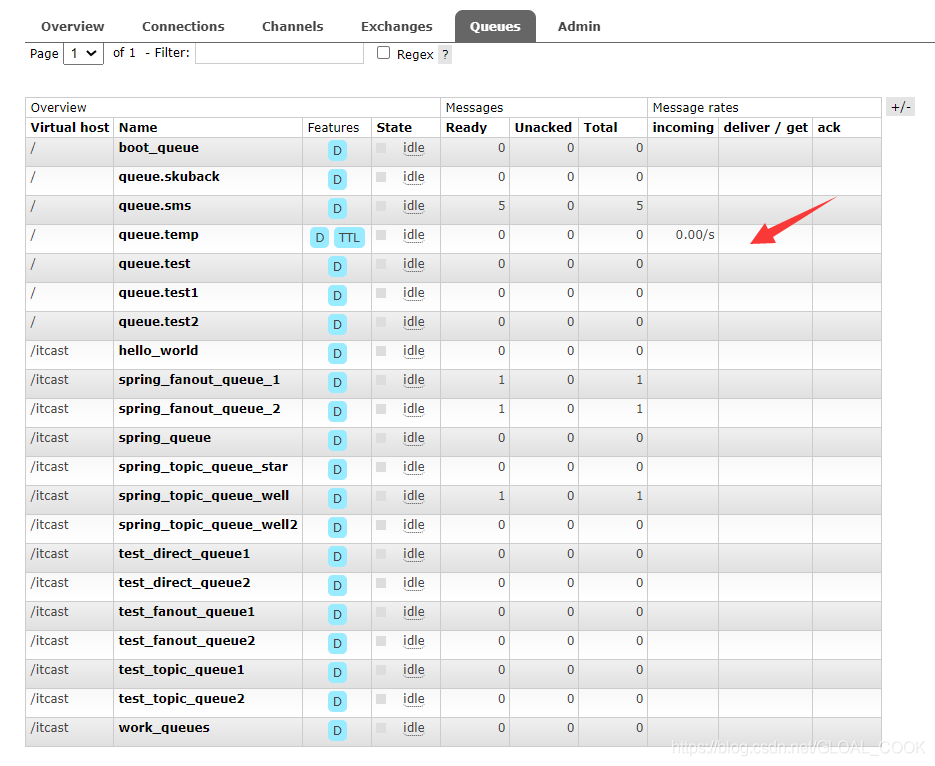Open the Exchanges tab
Screen dimensions: 935x766
[397, 26]
